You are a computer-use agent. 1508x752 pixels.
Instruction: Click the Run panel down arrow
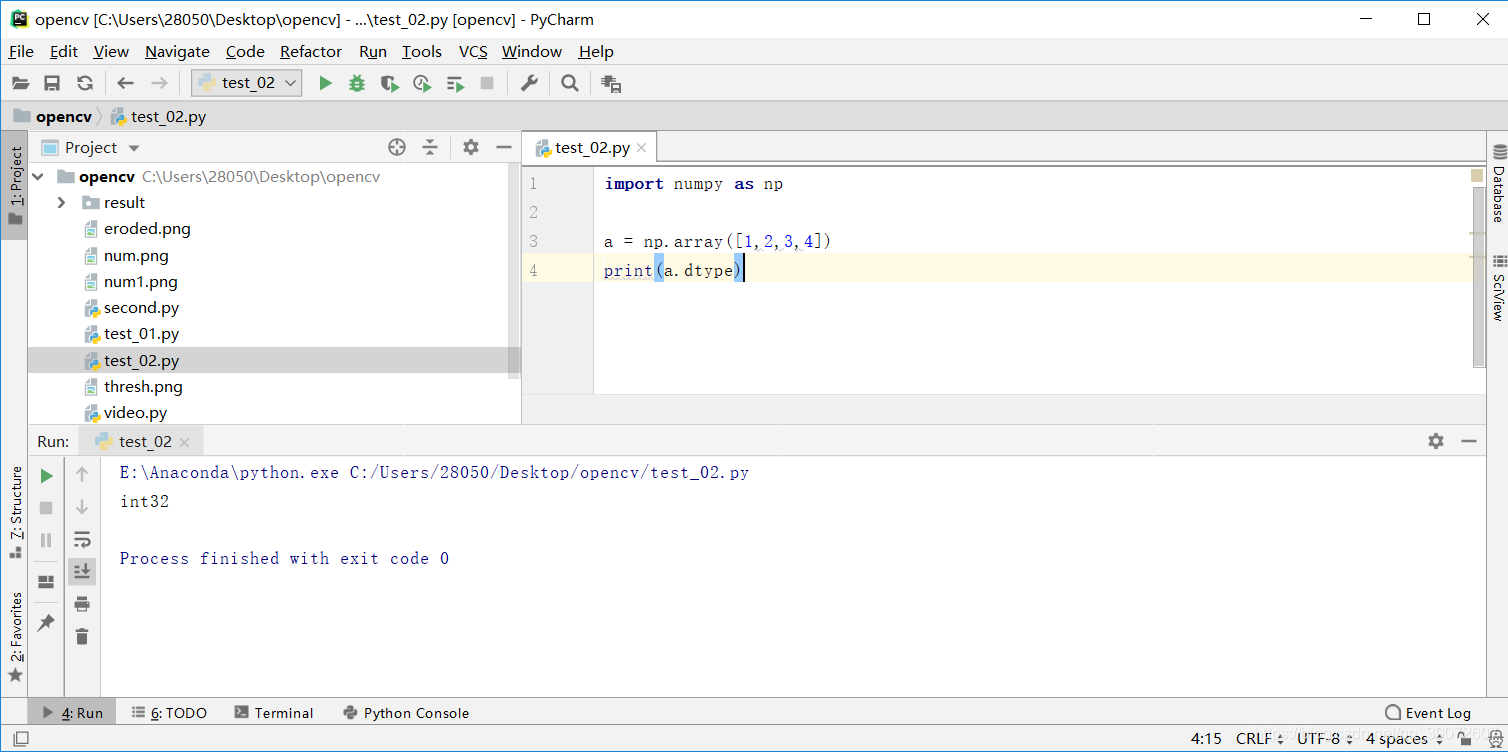(82, 507)
